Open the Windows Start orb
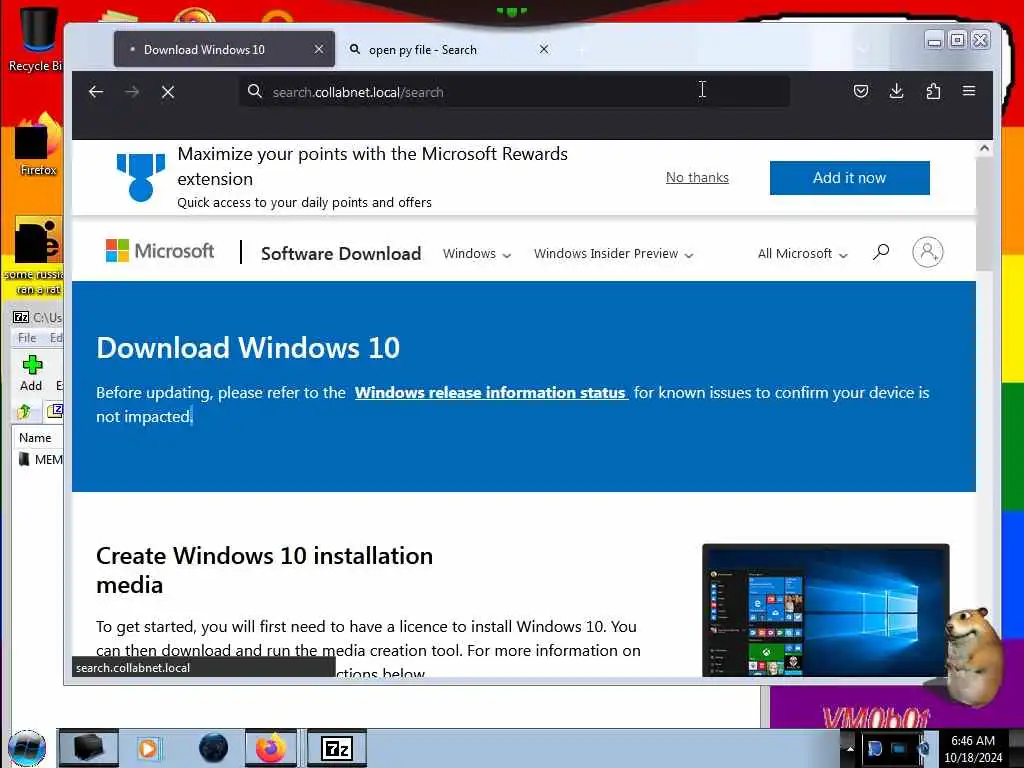1024x768 pixels. [27, 748]
